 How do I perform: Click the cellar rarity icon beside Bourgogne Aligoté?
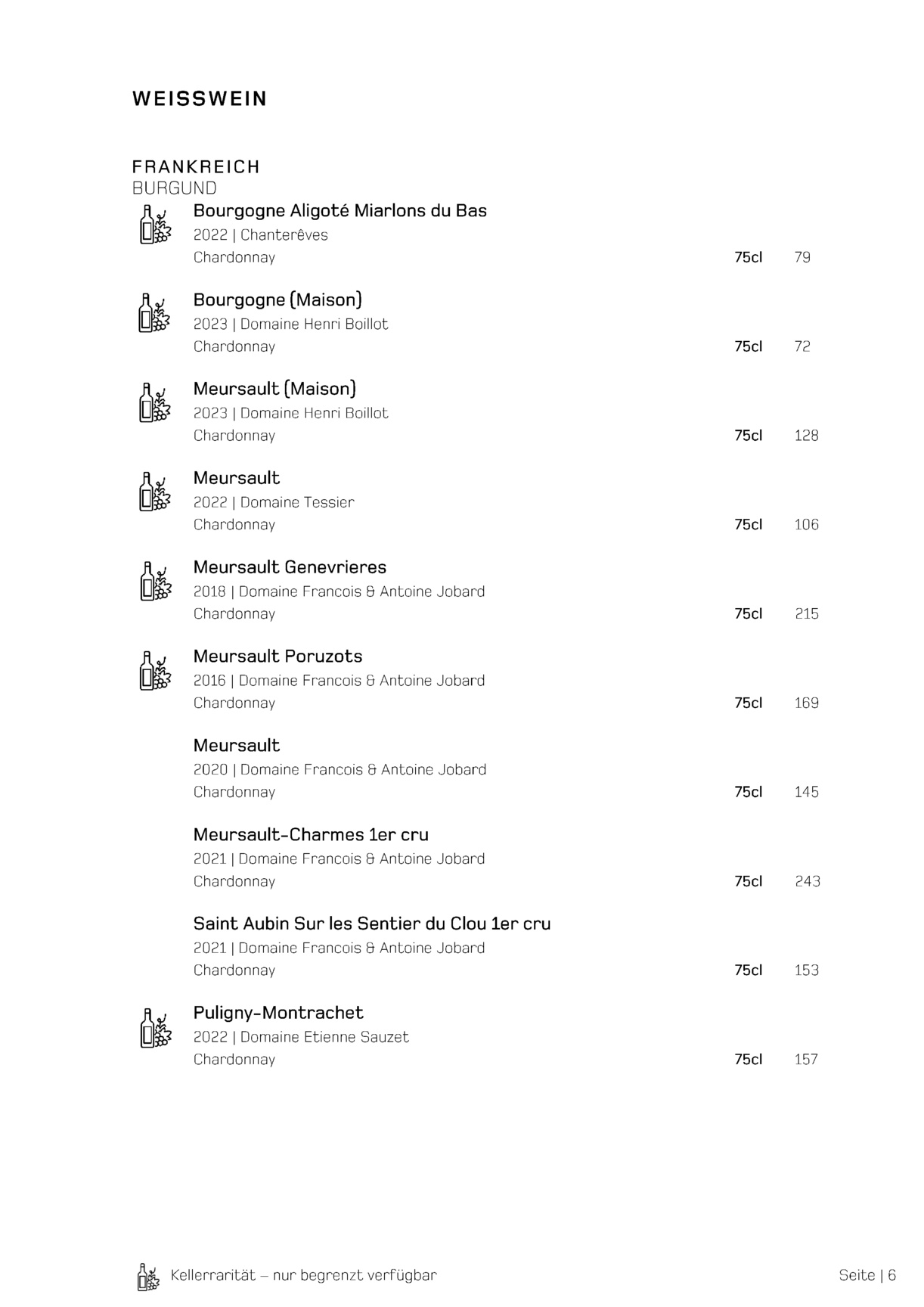pyautogui.click(x=155, y=225)
